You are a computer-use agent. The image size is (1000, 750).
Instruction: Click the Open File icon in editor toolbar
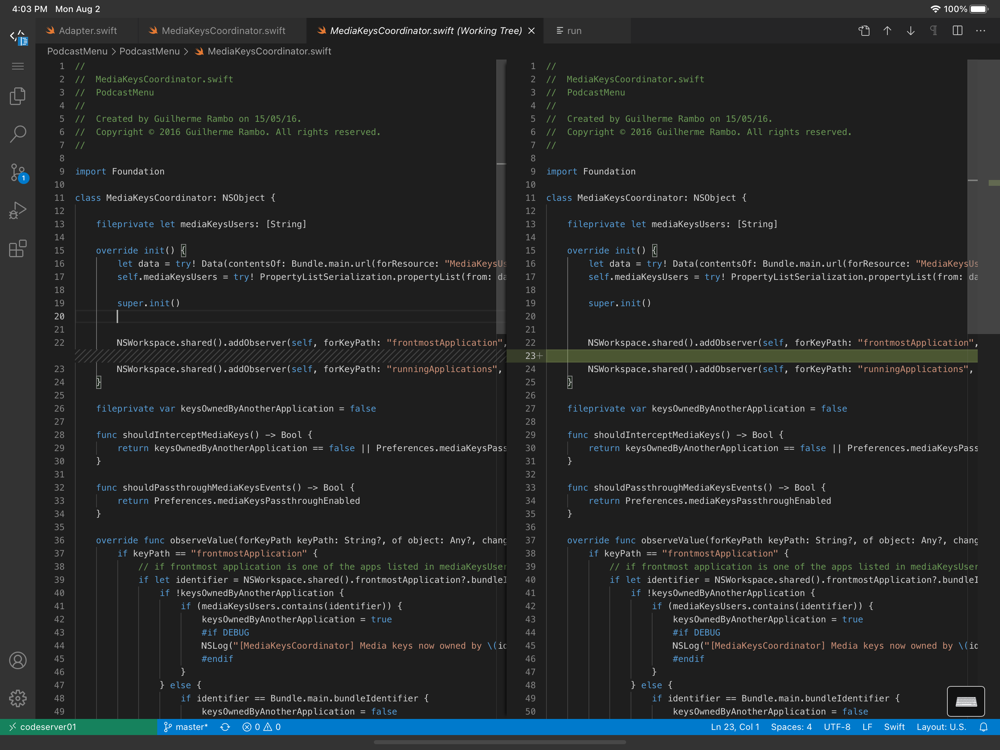[864, 31]
